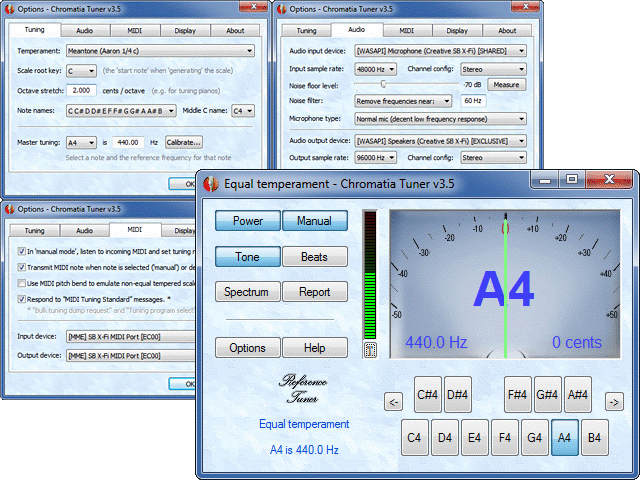The height and width of the screenshot is (480, 640).
Task: Open the Noise filter dropdown
Action: pyautogui.click(x=403, y=101)
